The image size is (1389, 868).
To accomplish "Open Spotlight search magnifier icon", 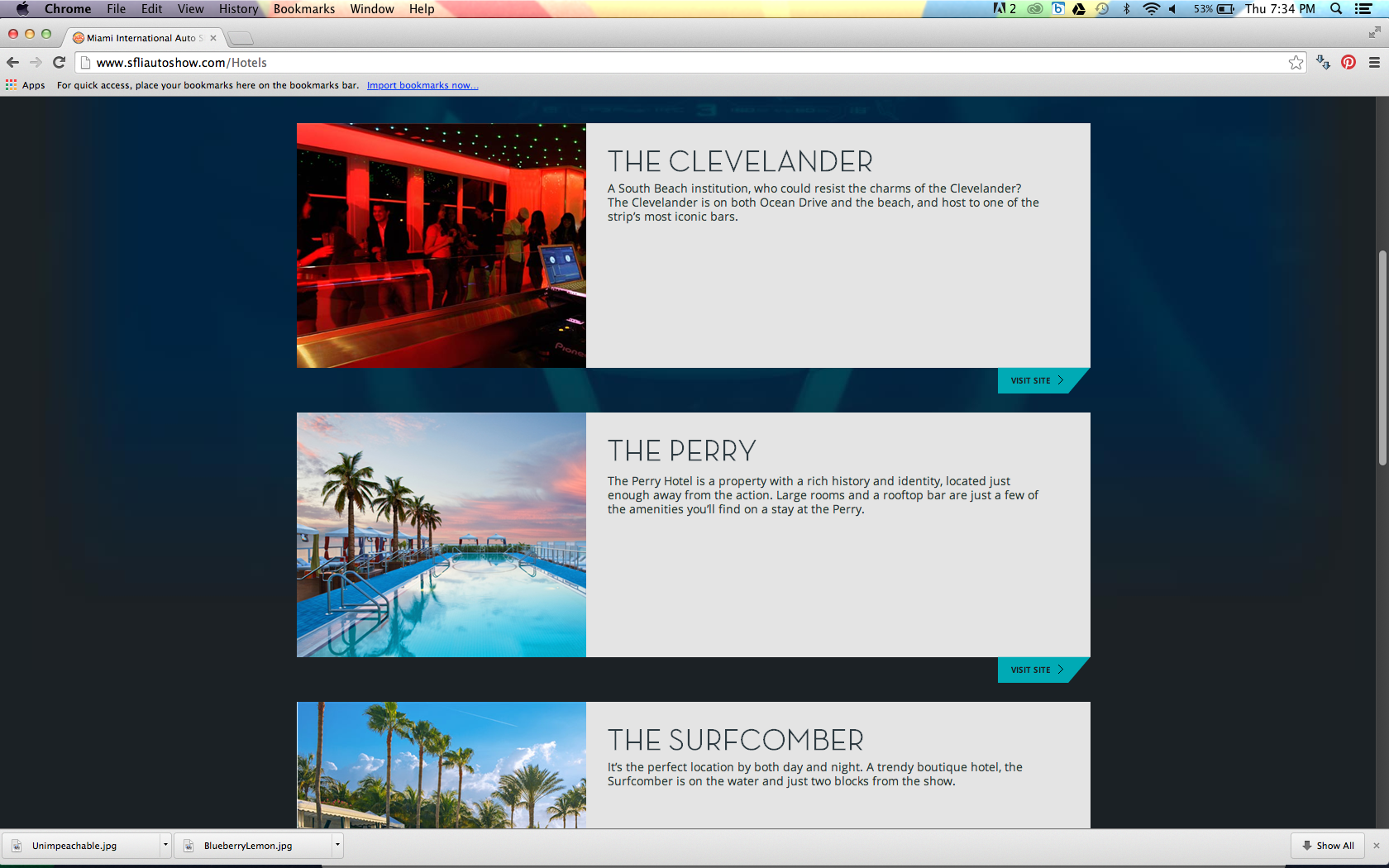I will tap(1336, 8).
